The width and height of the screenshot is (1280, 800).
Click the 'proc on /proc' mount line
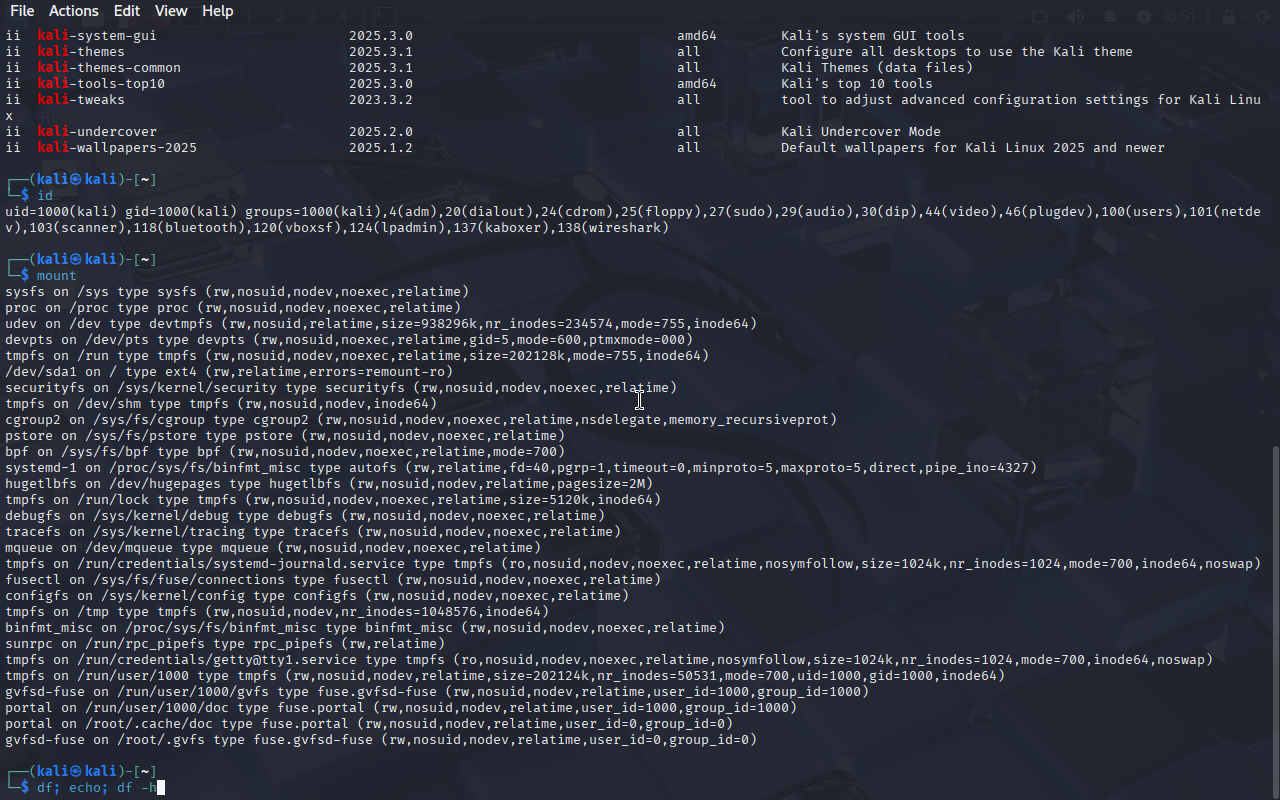tap(233, 308)
